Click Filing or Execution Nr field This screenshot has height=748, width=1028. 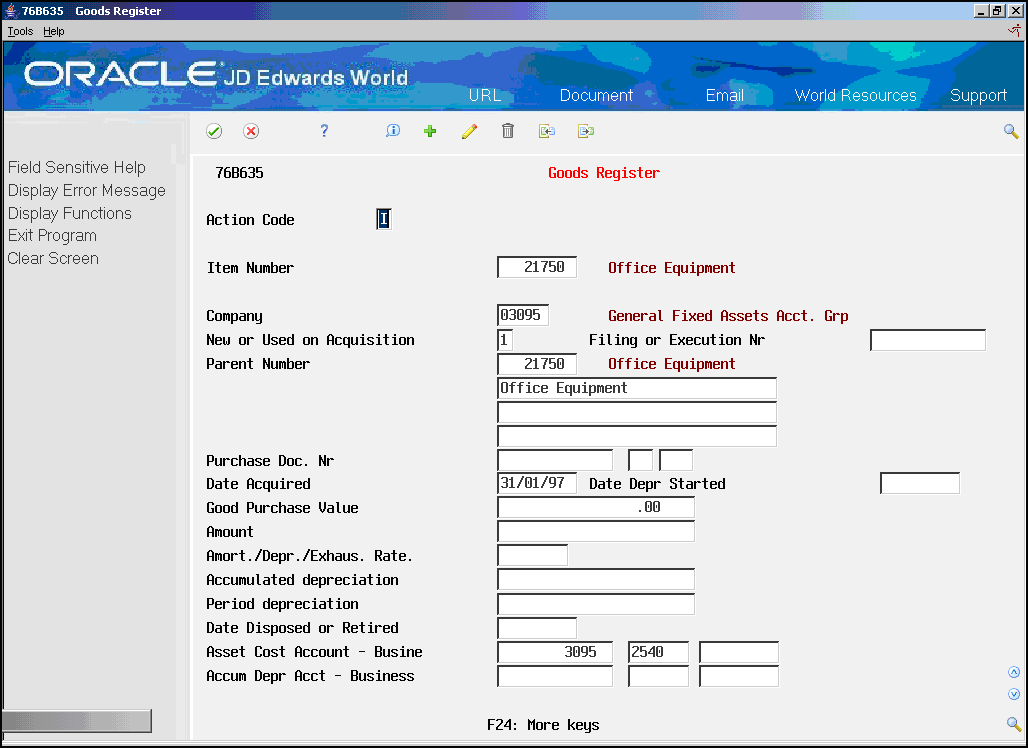(x=928, y=340)
